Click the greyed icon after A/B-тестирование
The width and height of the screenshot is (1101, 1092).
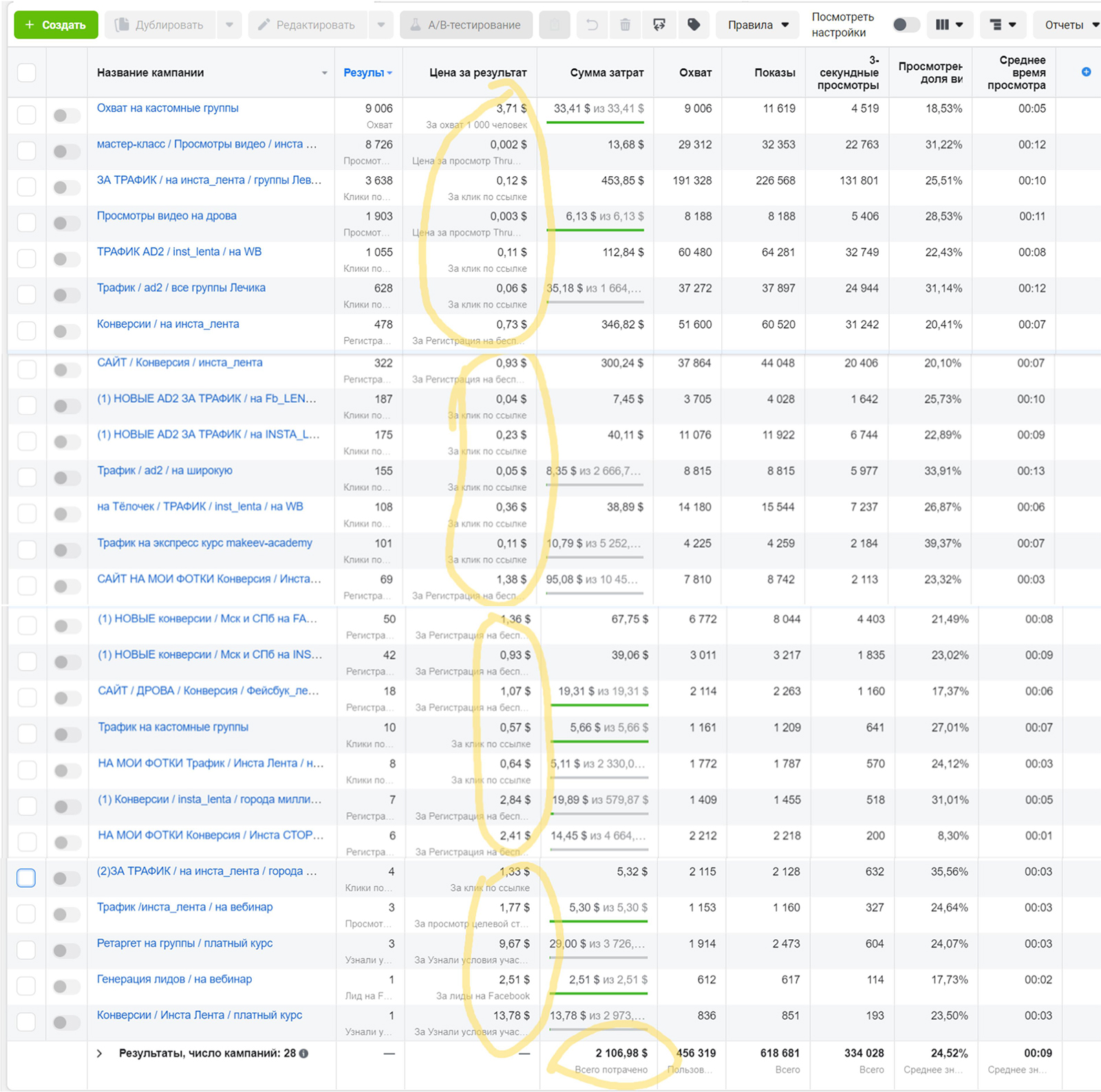(555, 25)
